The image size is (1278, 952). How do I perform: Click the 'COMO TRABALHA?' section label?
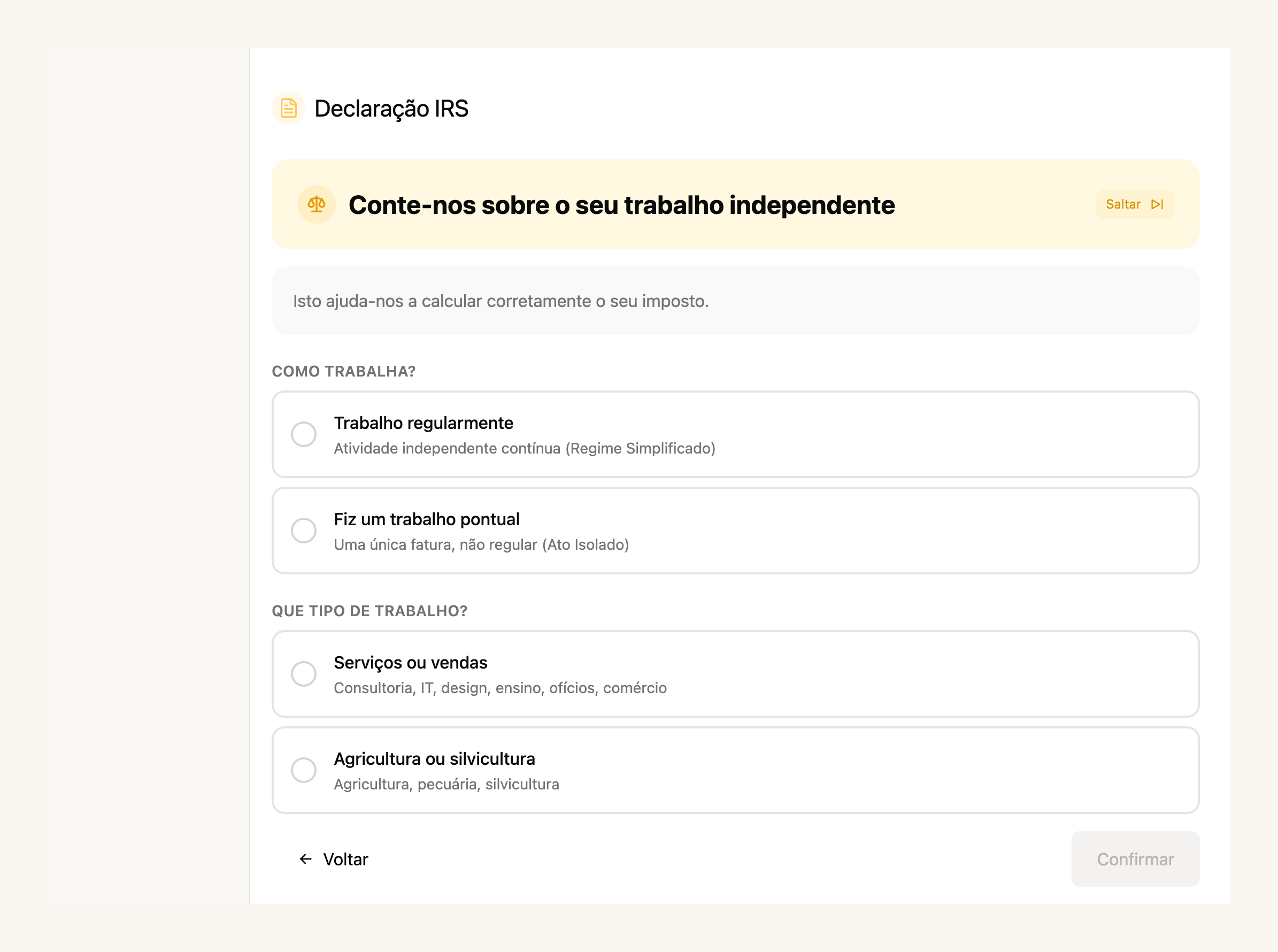point(343,372)
